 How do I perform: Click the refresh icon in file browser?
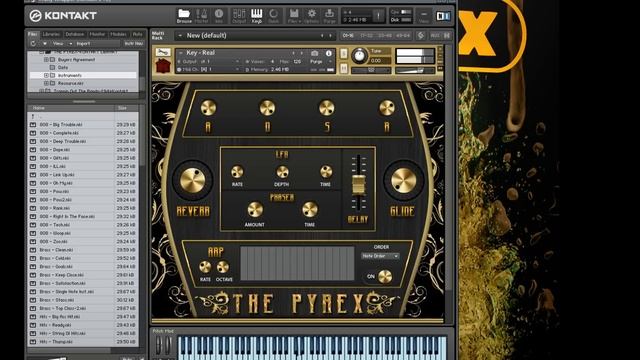[x=33, y=43]
